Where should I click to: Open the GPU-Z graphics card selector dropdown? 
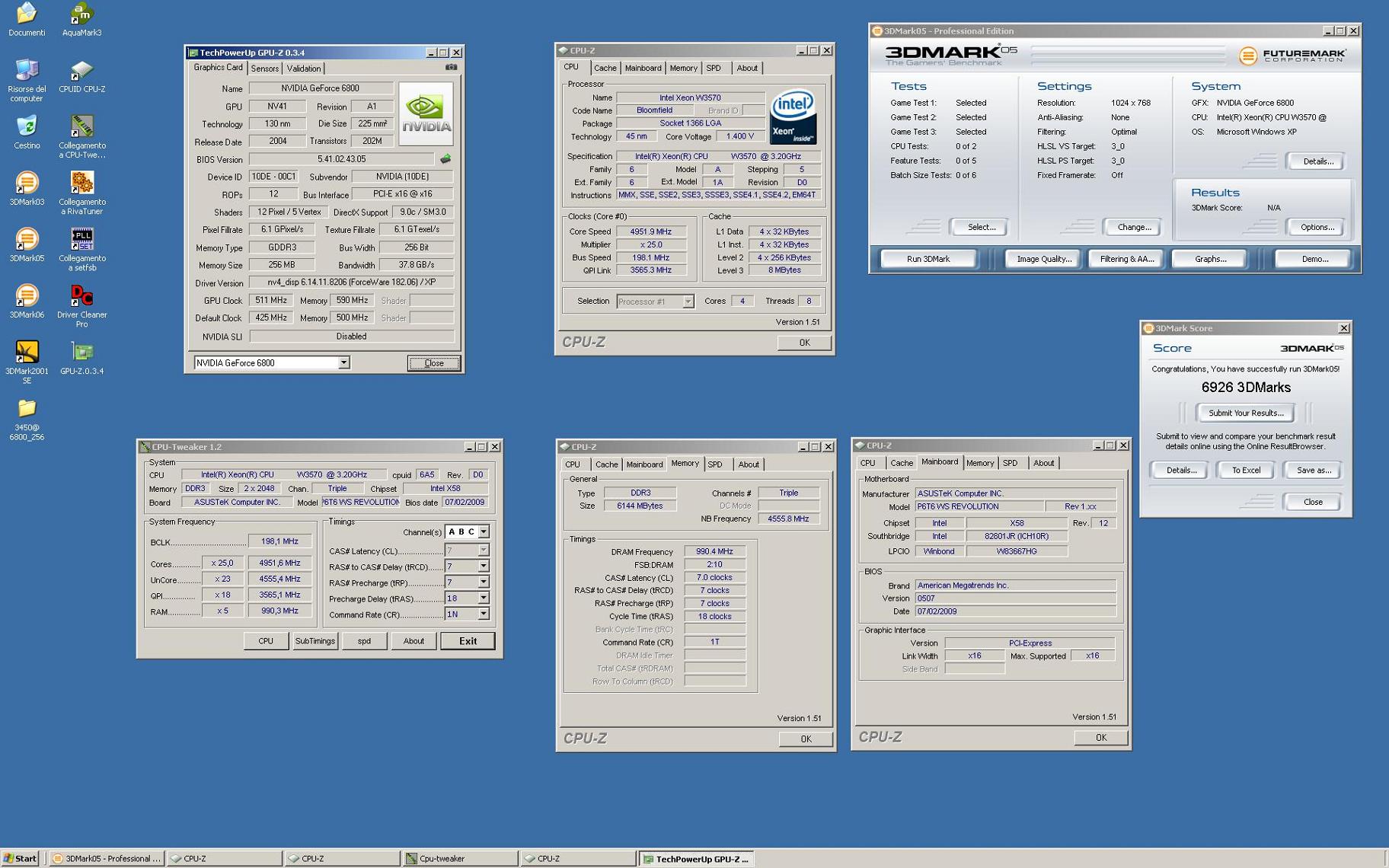343,363
